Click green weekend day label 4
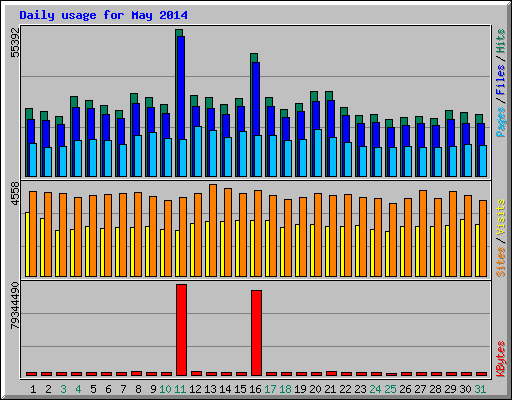Screen dimensions: 512x400 click(78, 389)
